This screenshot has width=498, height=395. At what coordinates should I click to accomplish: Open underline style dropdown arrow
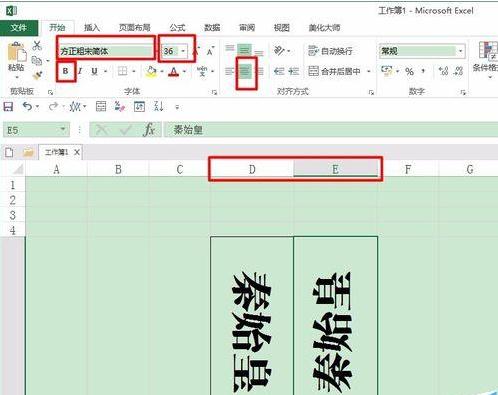pyautogui.click(x=106, y=71)
